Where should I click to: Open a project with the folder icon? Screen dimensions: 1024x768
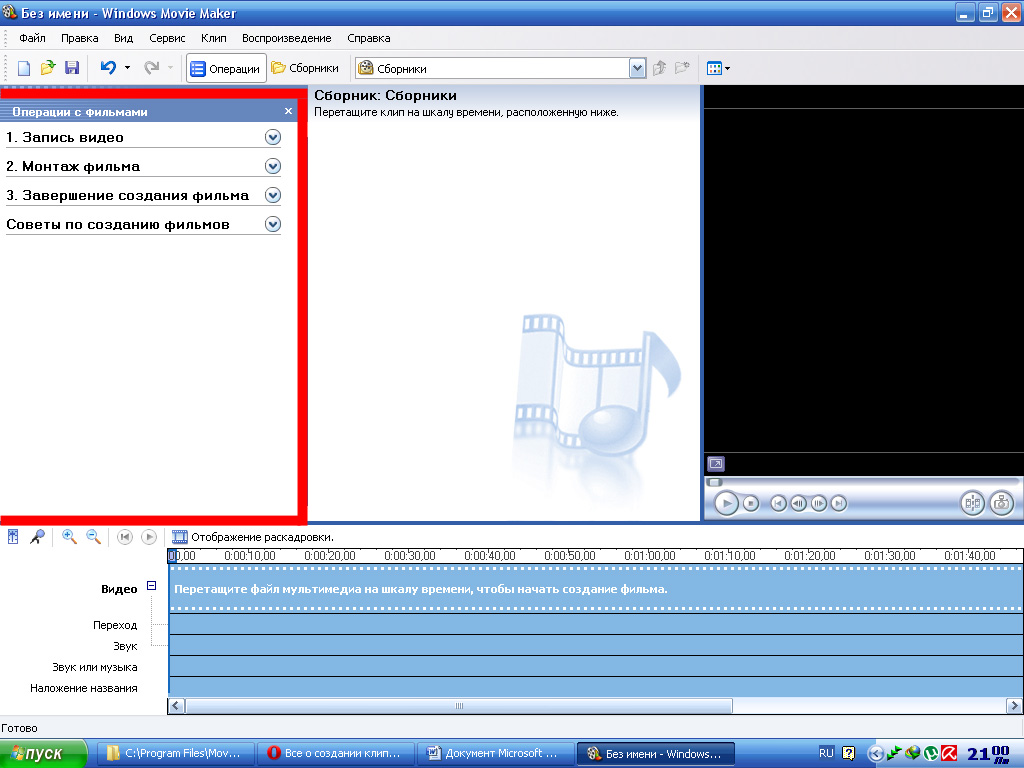tap(48, 68)
